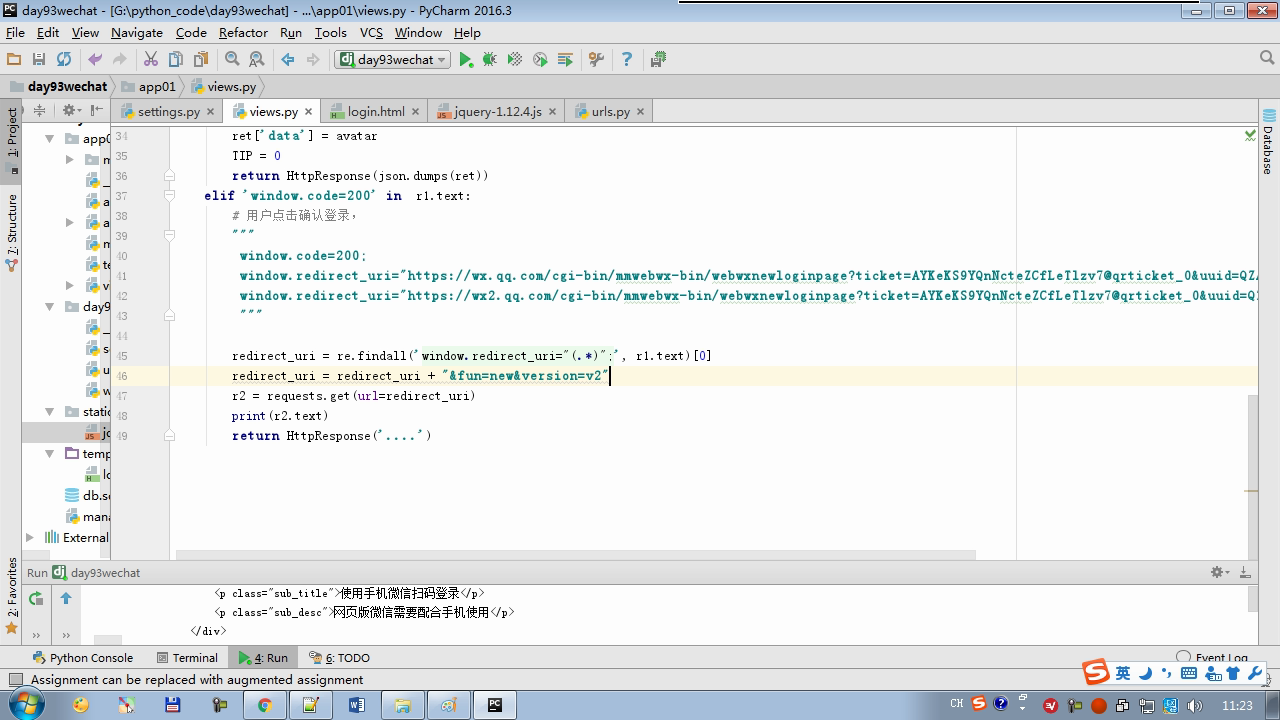Click the Find magnifier icon
This screenshot has height=720, width=1280.
coord(232,60)
